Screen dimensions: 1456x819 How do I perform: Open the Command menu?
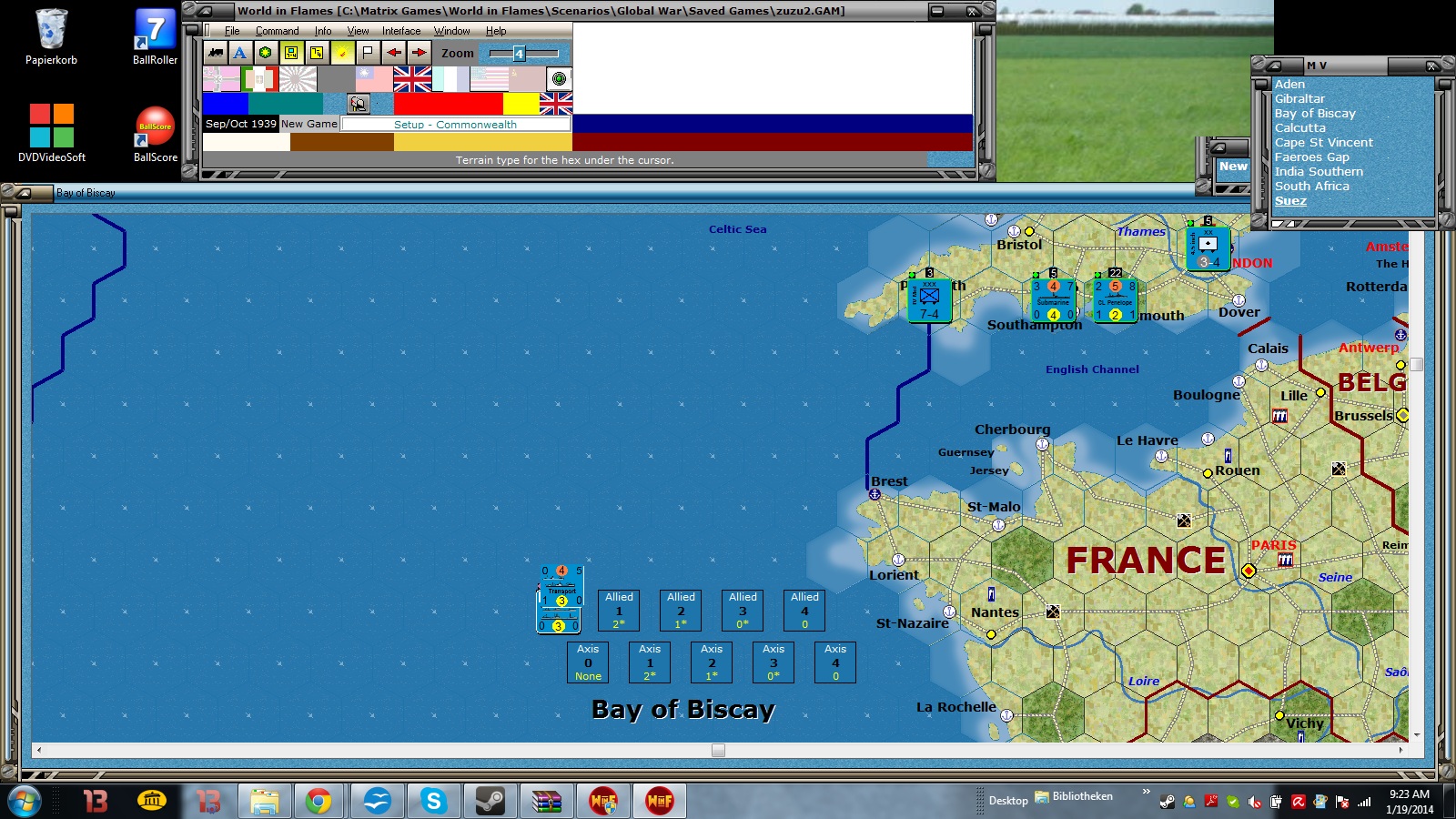pos(277,30)
